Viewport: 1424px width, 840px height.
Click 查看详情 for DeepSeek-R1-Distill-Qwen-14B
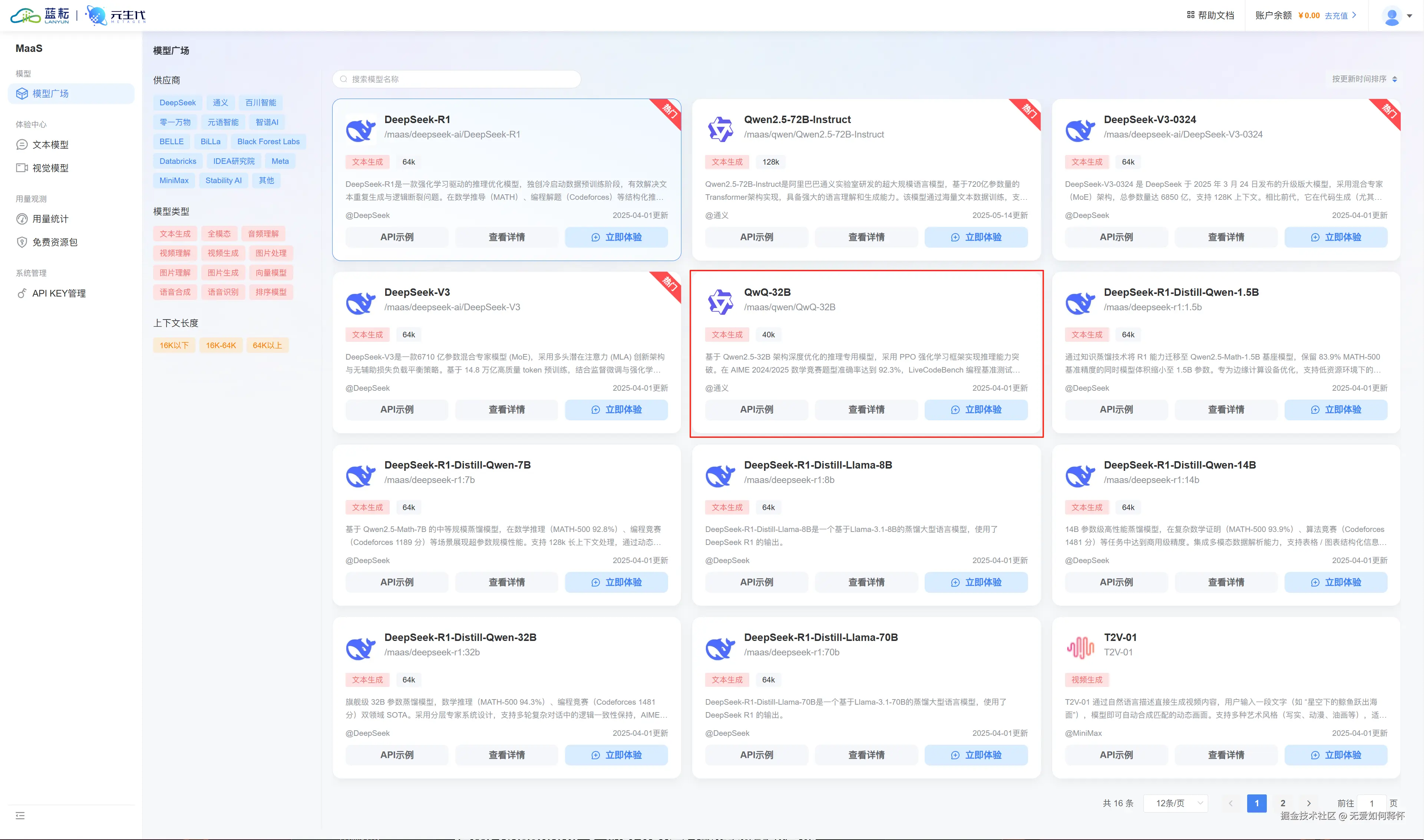1226,582
